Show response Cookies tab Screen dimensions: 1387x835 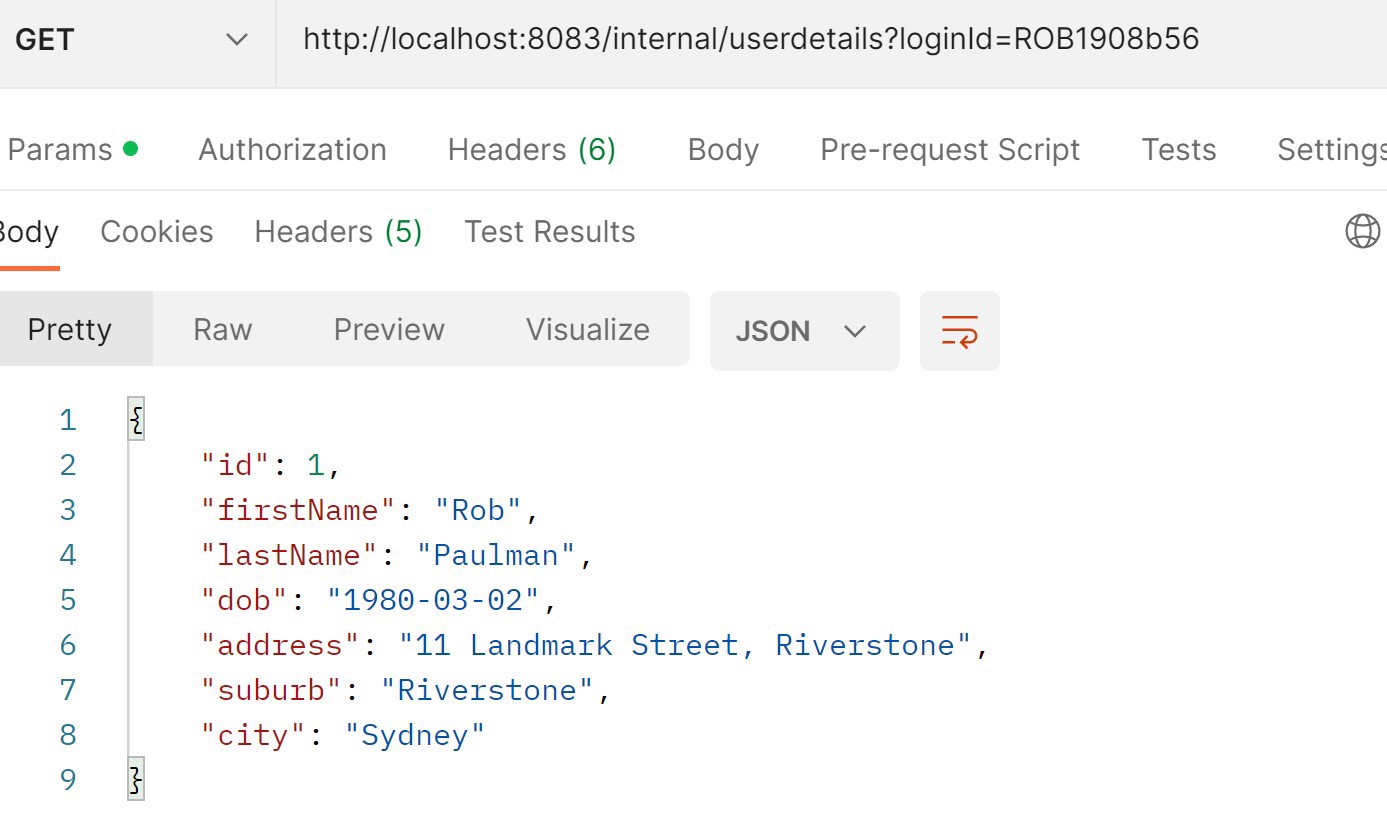[x=157, y=232]
